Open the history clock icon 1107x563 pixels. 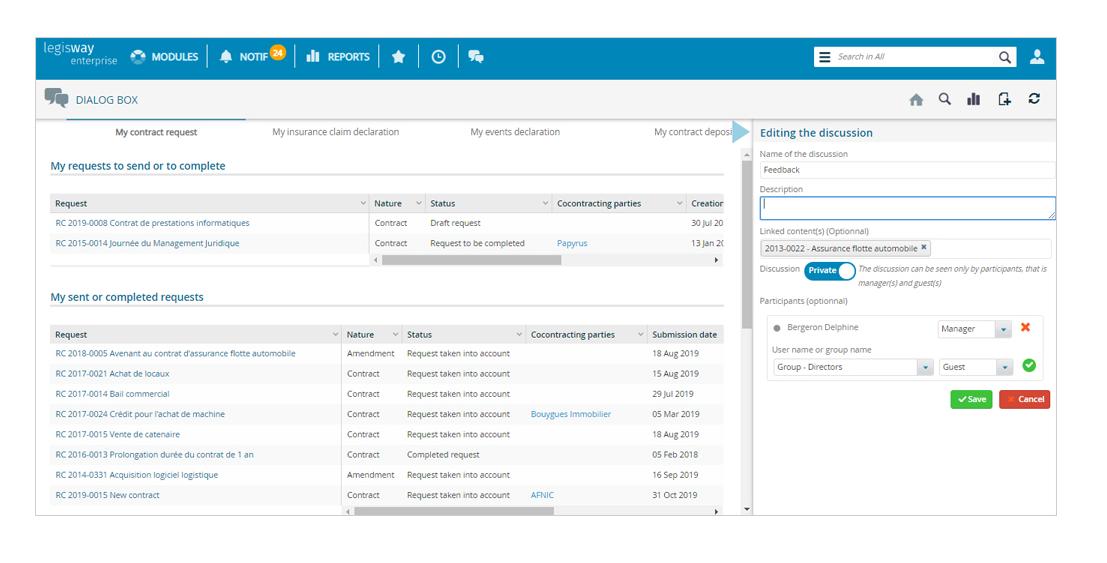438,57
